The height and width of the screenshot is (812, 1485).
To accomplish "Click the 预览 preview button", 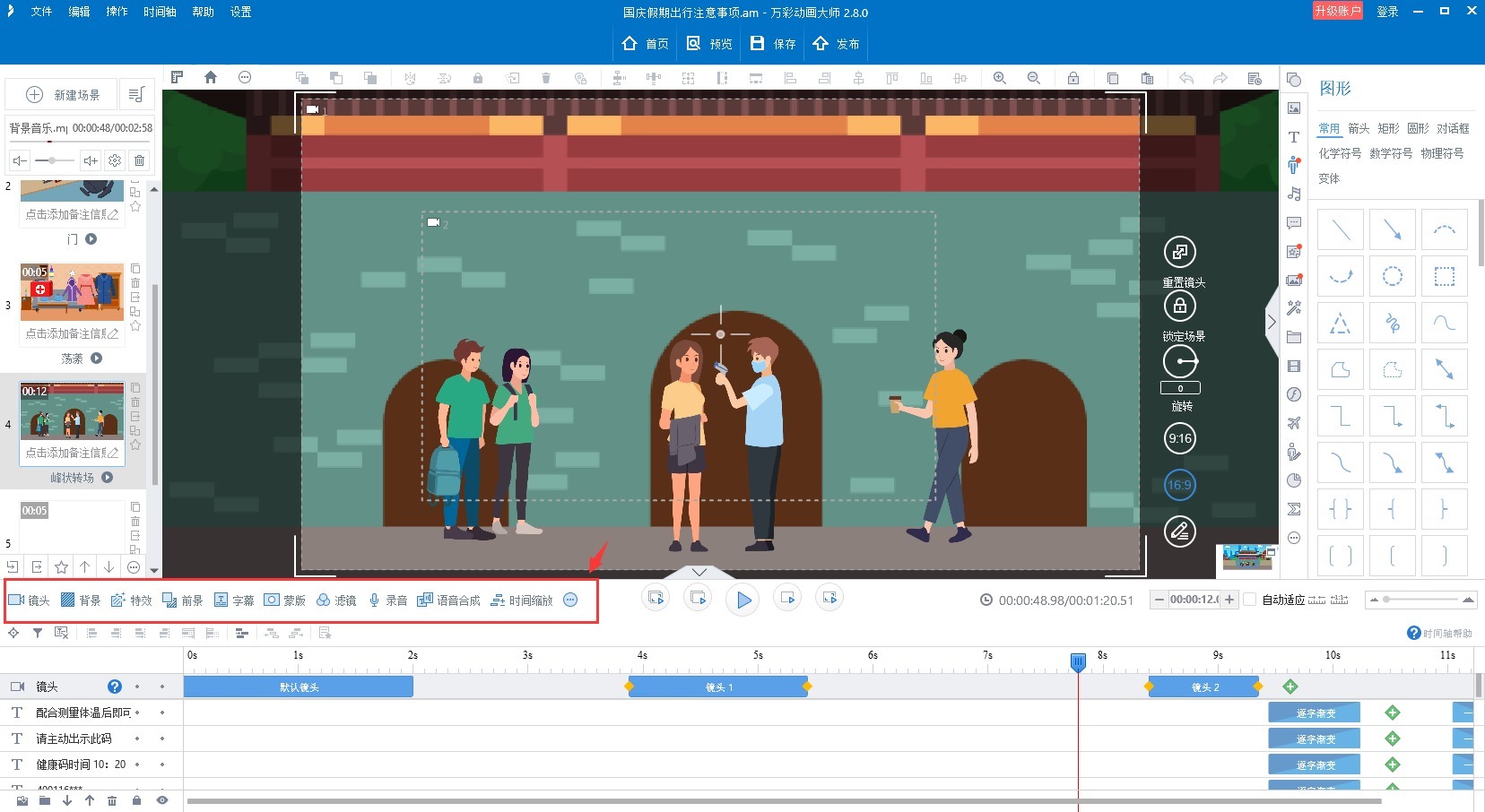I will click(x=709, y=43).
